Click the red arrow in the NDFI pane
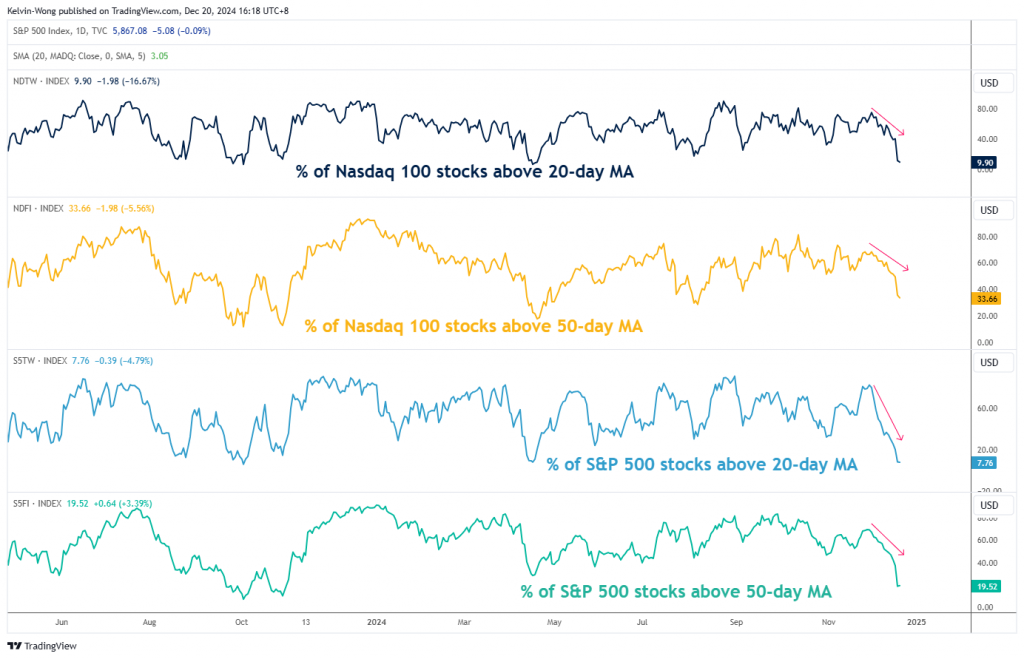1024x659 pixels. 889,257
